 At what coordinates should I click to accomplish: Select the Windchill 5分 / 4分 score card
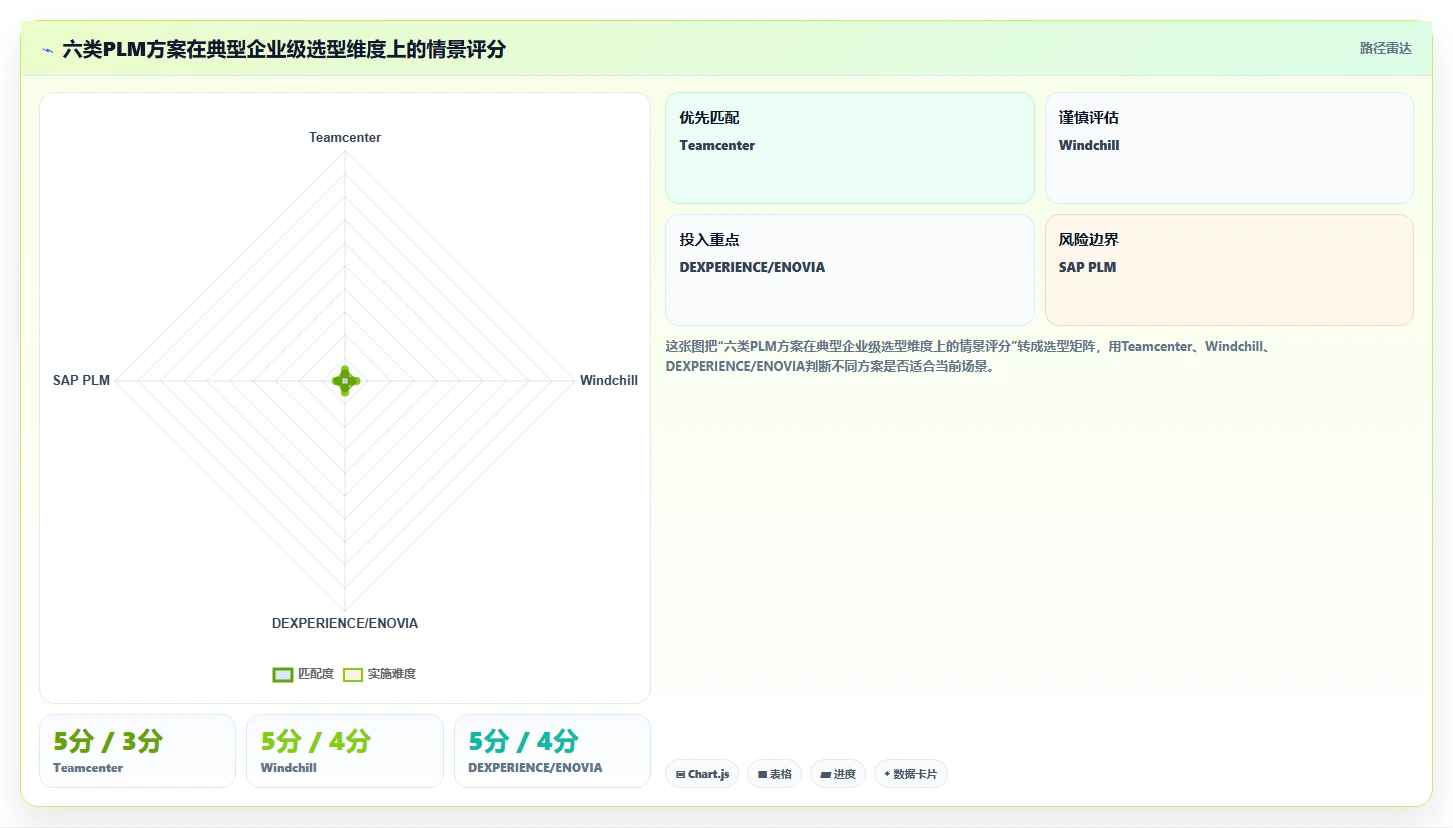345,751
